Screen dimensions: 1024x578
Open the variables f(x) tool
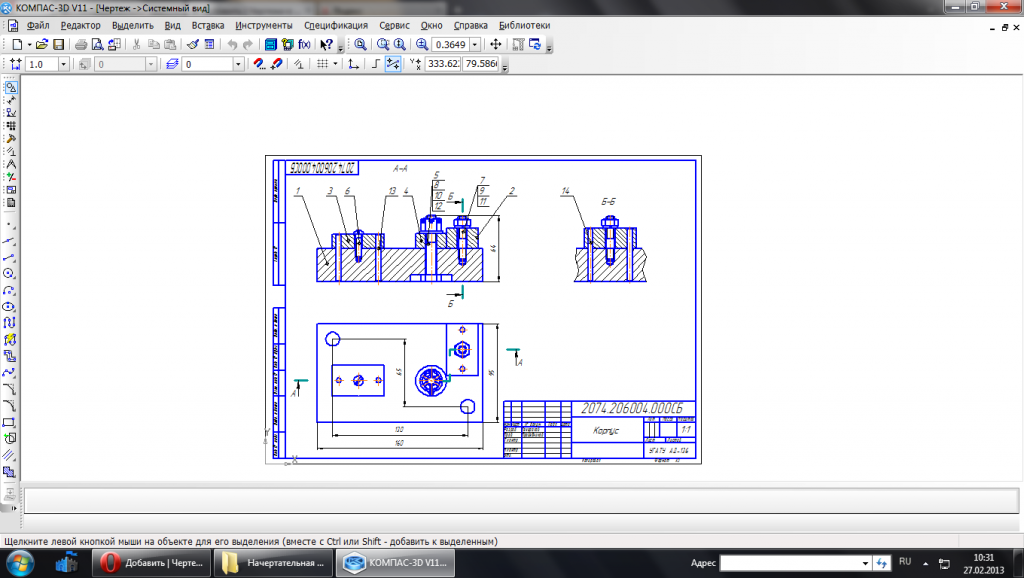point(304,44)
